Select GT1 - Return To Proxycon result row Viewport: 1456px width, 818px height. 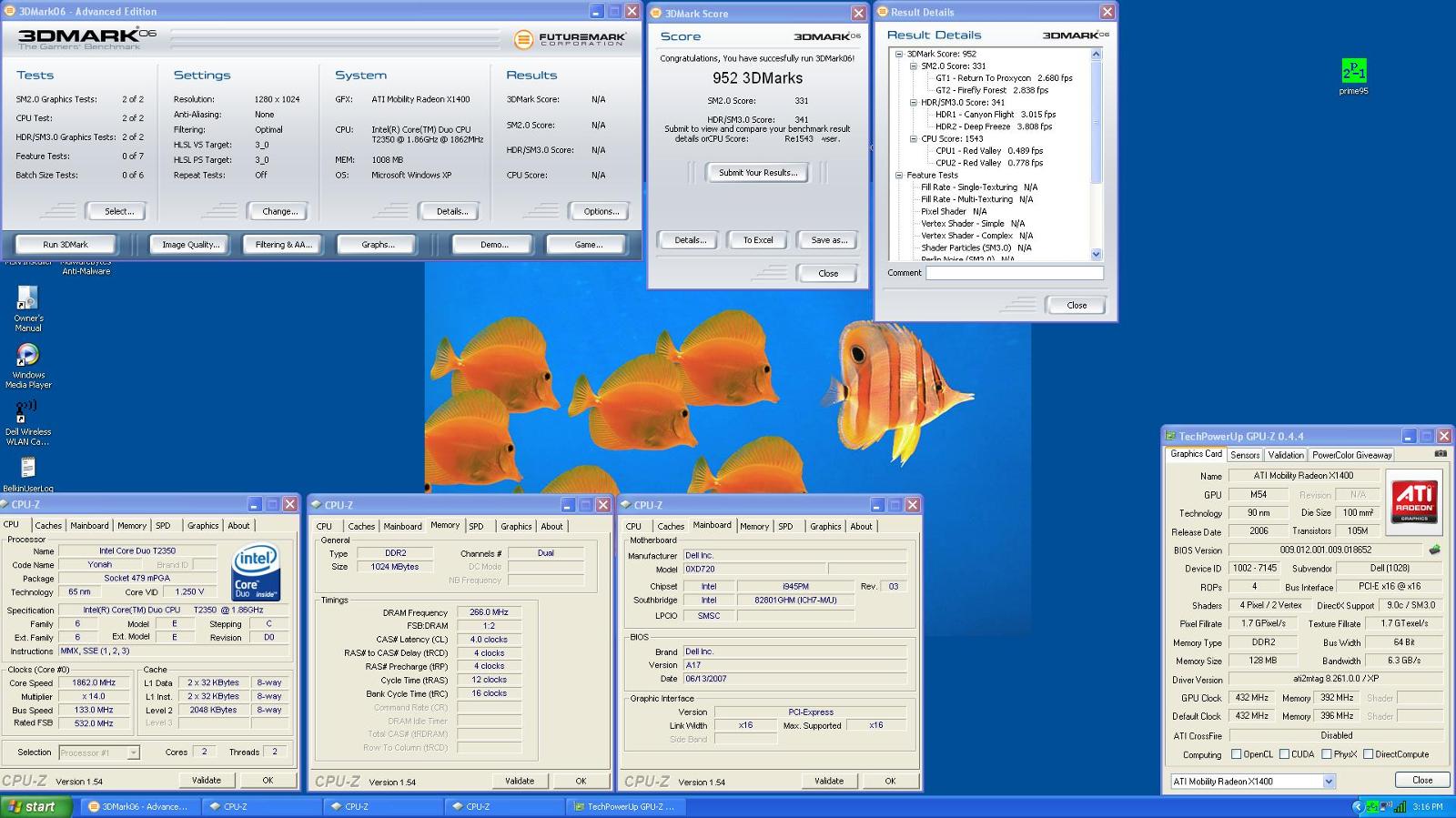point(1004,78)
